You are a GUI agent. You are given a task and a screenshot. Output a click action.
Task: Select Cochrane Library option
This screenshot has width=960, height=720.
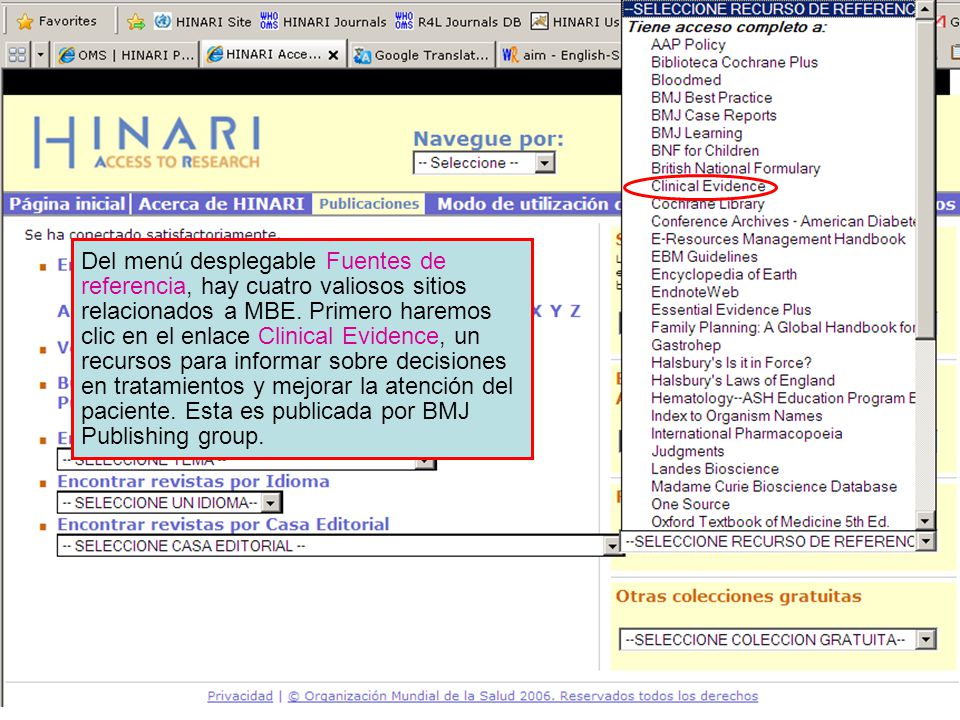708,204
